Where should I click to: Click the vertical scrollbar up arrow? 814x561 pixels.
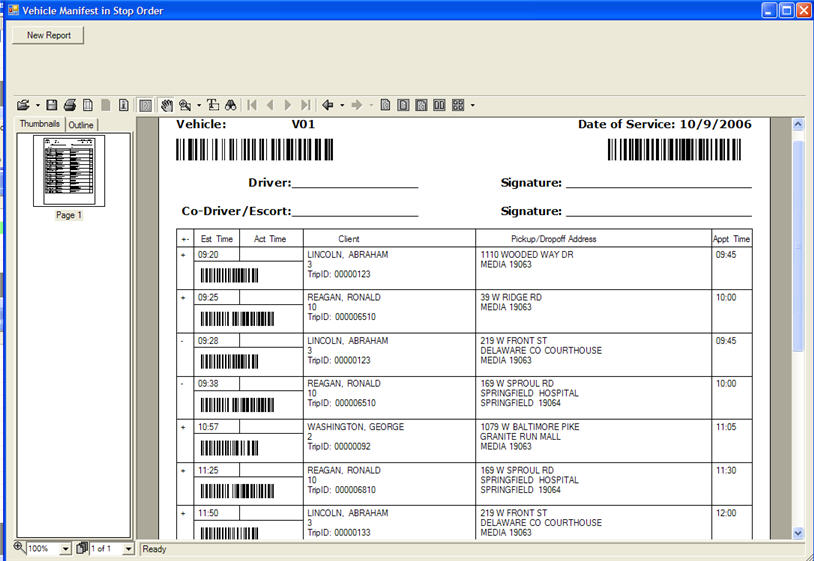798,124
